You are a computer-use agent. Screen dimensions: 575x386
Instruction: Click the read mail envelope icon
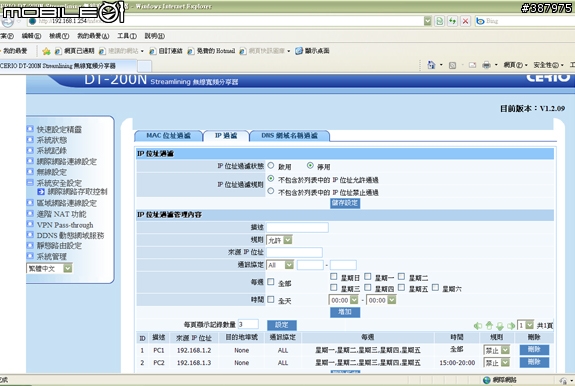(472, 65)
